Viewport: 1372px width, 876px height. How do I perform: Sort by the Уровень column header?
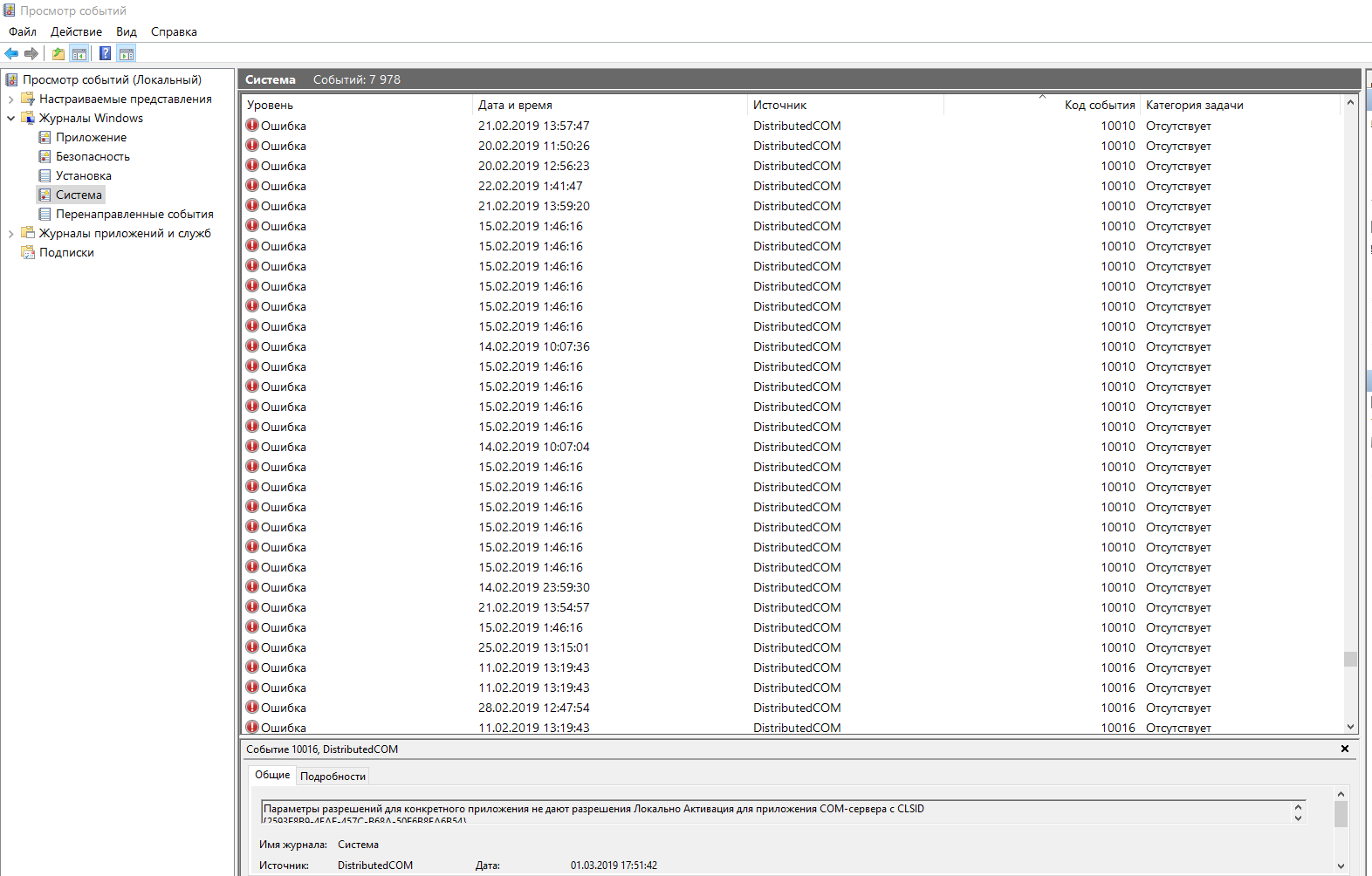pyautogui.click(x=357, y=105)
